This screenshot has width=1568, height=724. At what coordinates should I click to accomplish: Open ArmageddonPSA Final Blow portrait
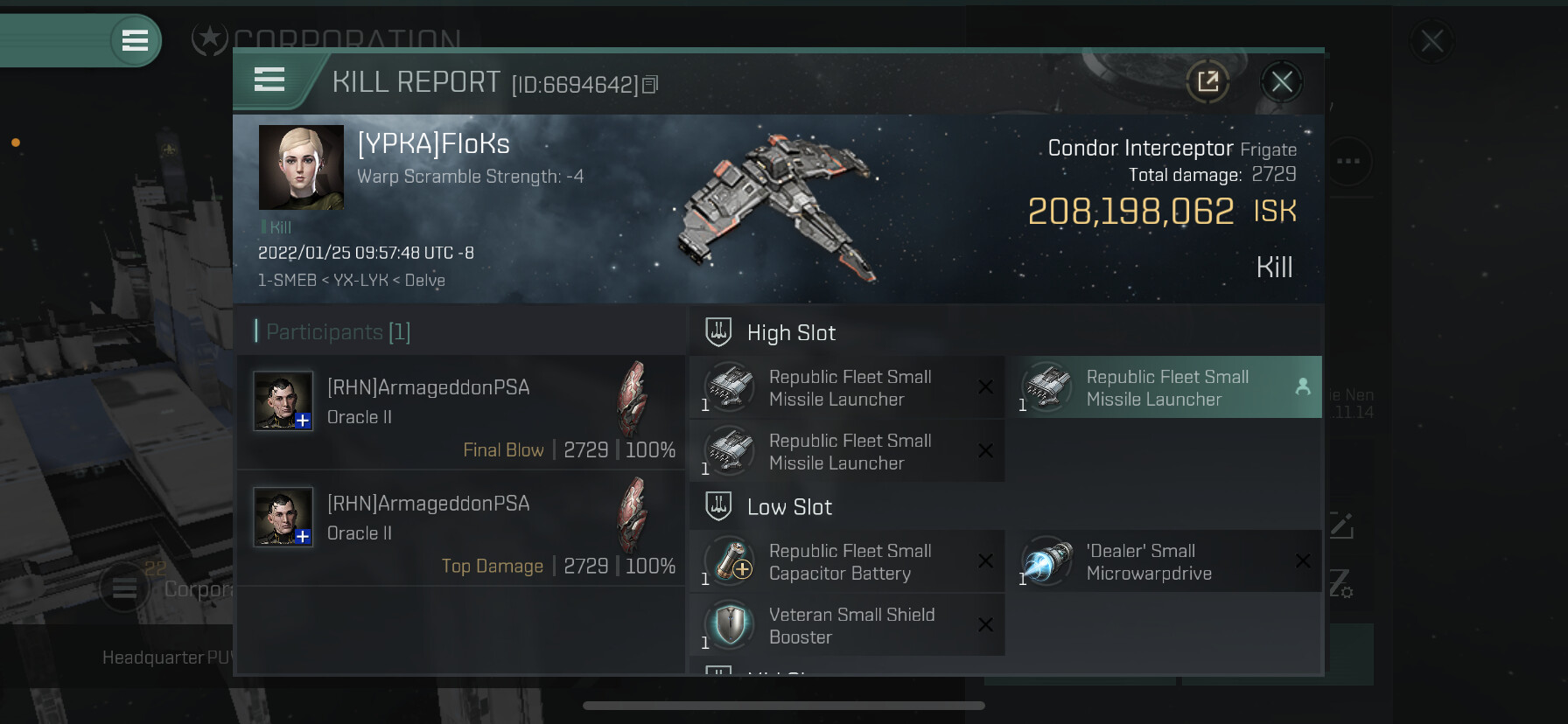pos(283,400)
